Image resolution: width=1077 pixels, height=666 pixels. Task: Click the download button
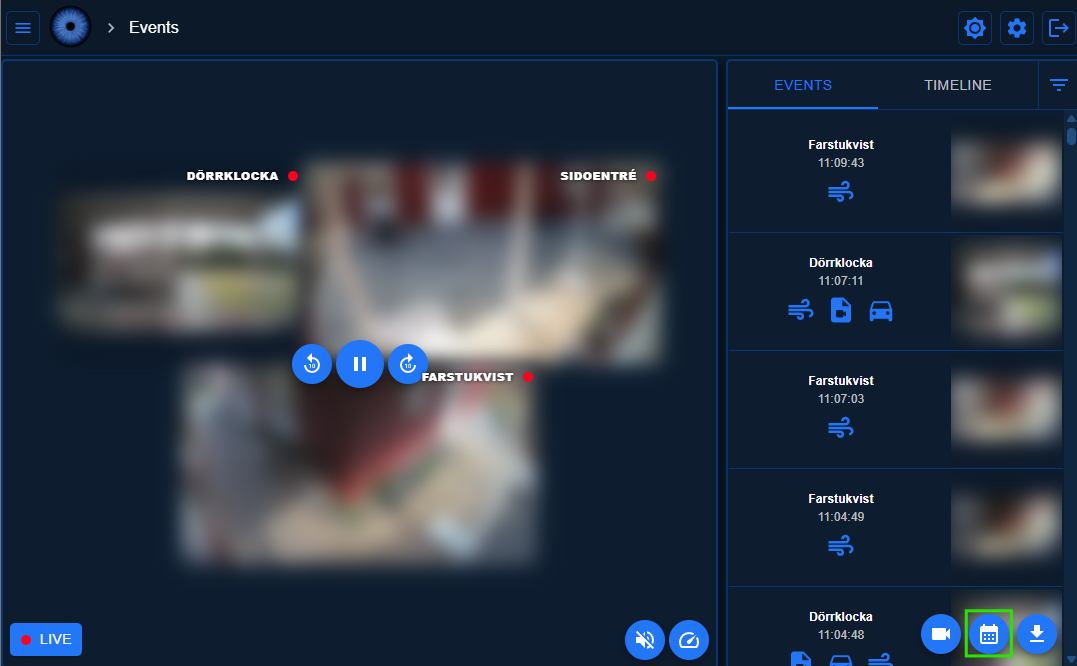1037,634
